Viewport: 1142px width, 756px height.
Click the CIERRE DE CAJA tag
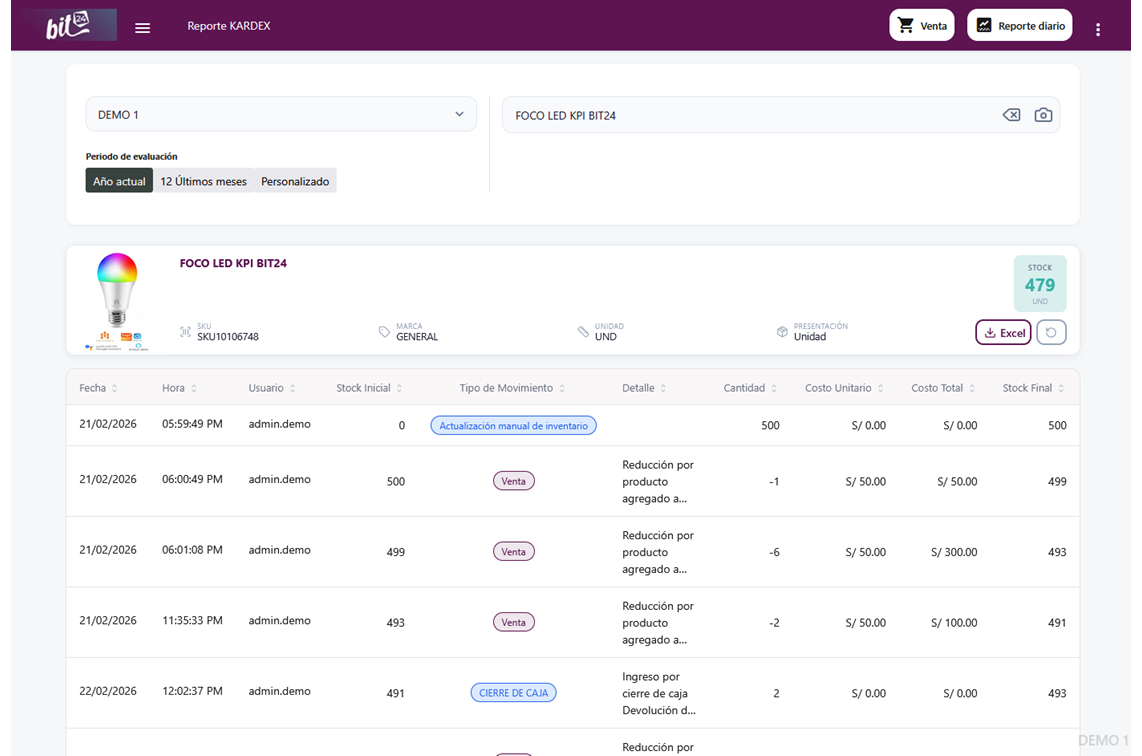[513, 692]
